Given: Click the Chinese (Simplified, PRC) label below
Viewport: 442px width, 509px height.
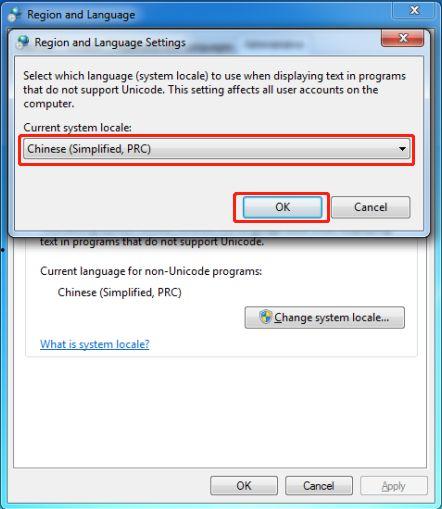Looking at the screenshot, I should (x=119, y=292).
